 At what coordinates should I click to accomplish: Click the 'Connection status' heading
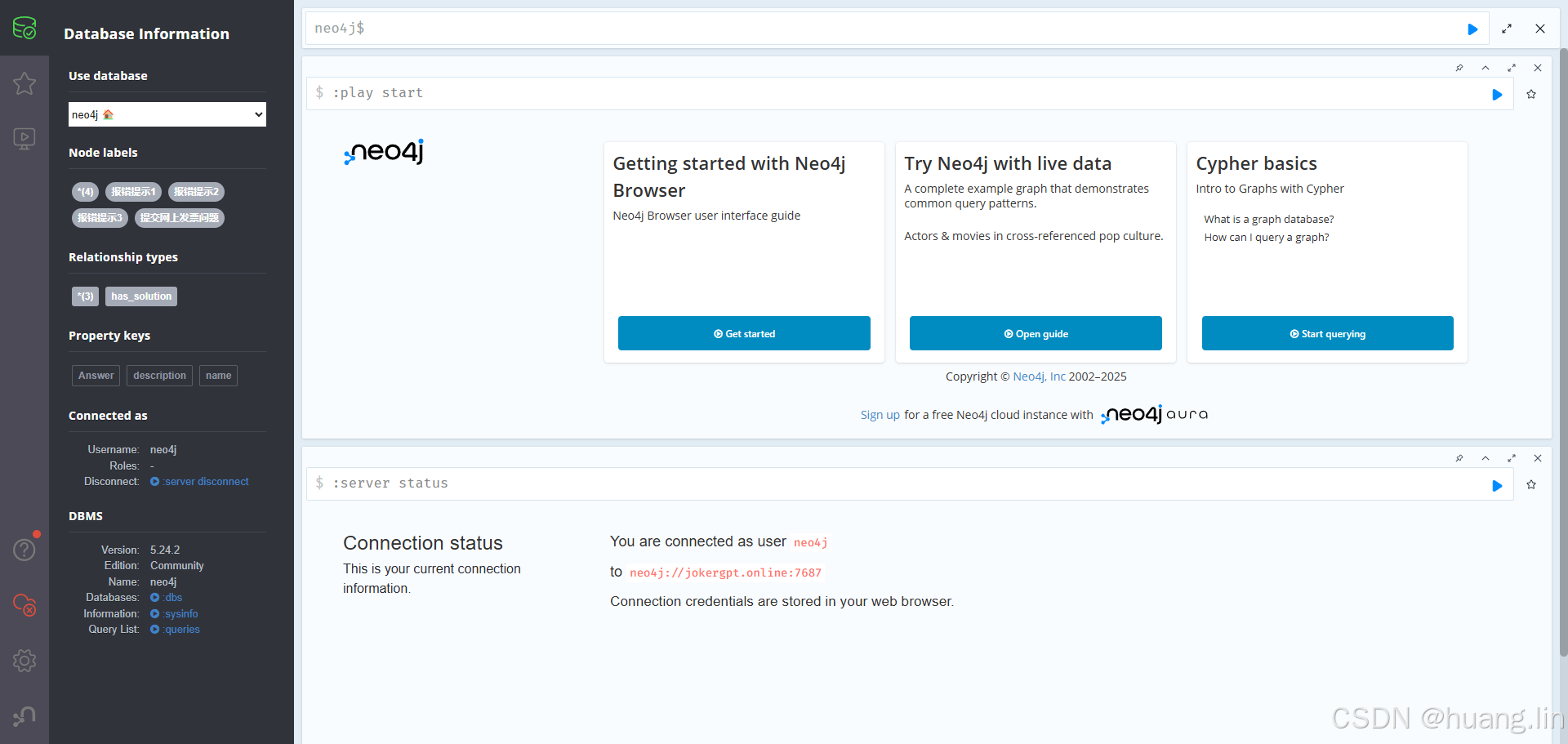(423, 543)
